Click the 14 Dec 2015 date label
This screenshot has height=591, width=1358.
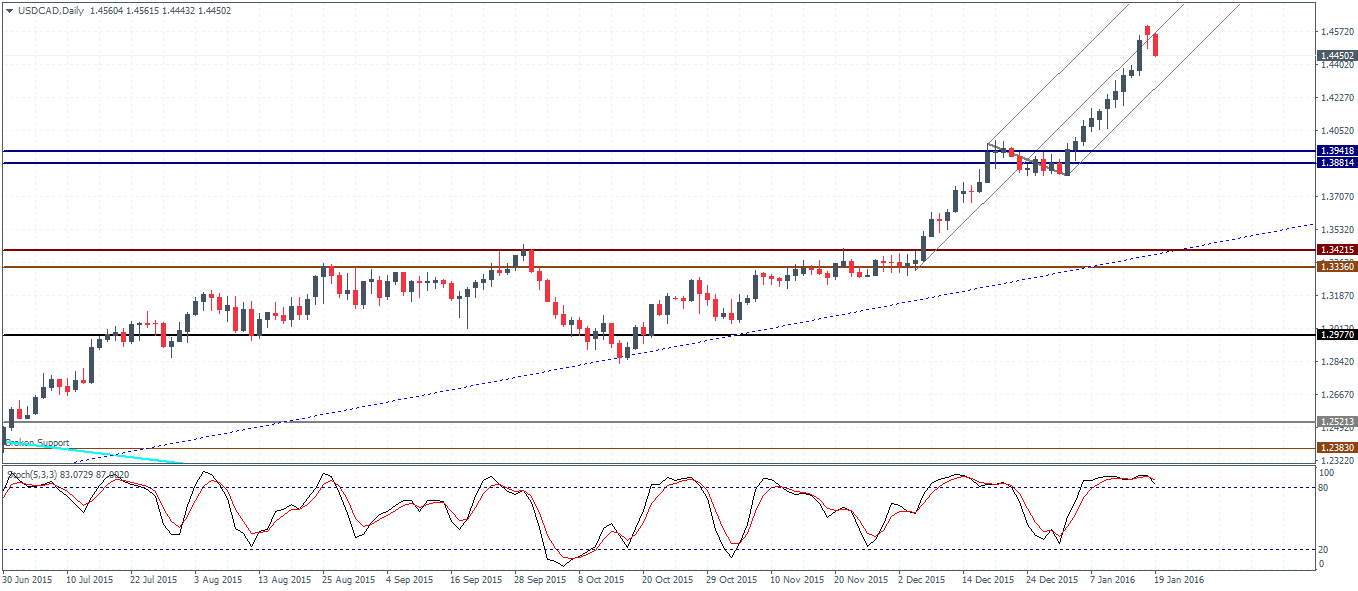pyautogui.click(x=987, y=579)
